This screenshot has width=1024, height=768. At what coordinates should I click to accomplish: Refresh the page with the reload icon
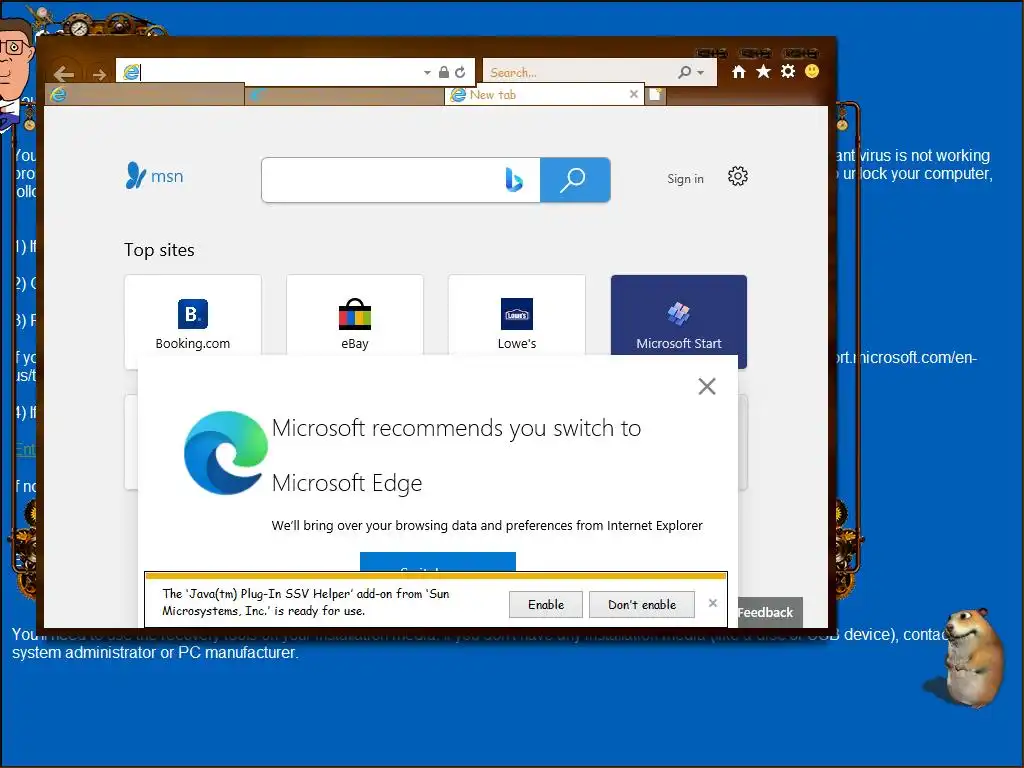point(460,72)
